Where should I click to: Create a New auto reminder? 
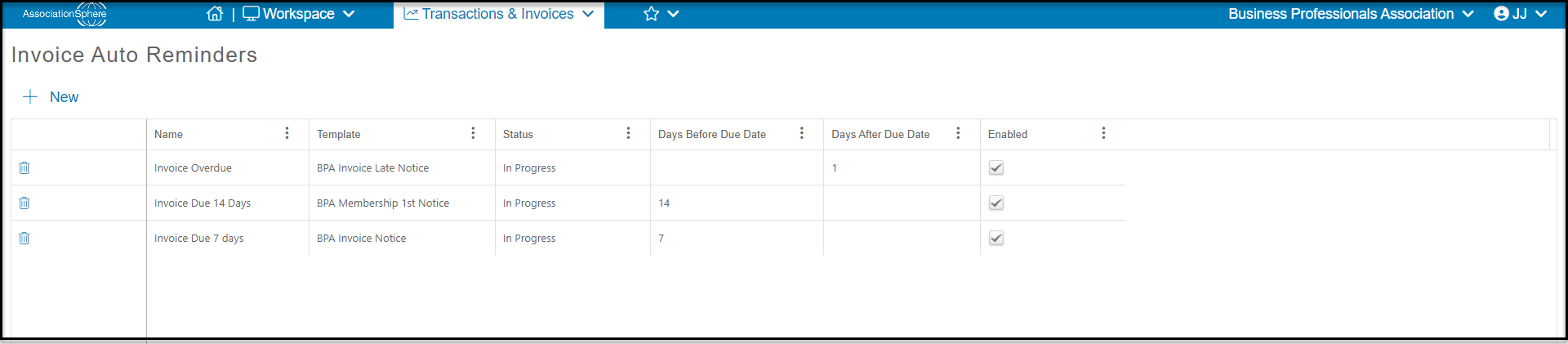click(51, 97)
